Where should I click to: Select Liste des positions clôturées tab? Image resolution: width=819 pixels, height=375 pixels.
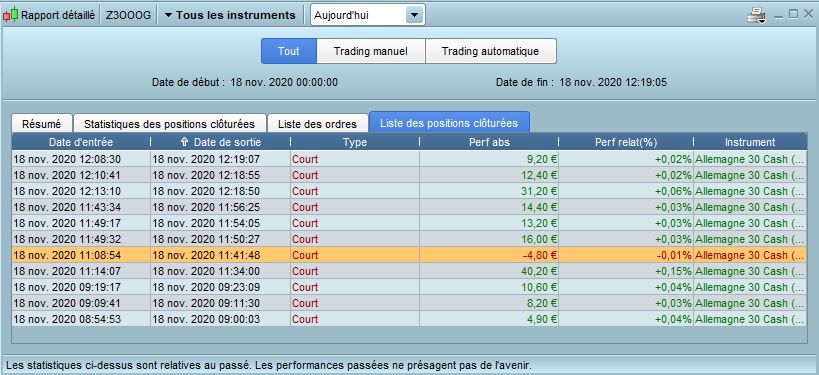point(449,123)
